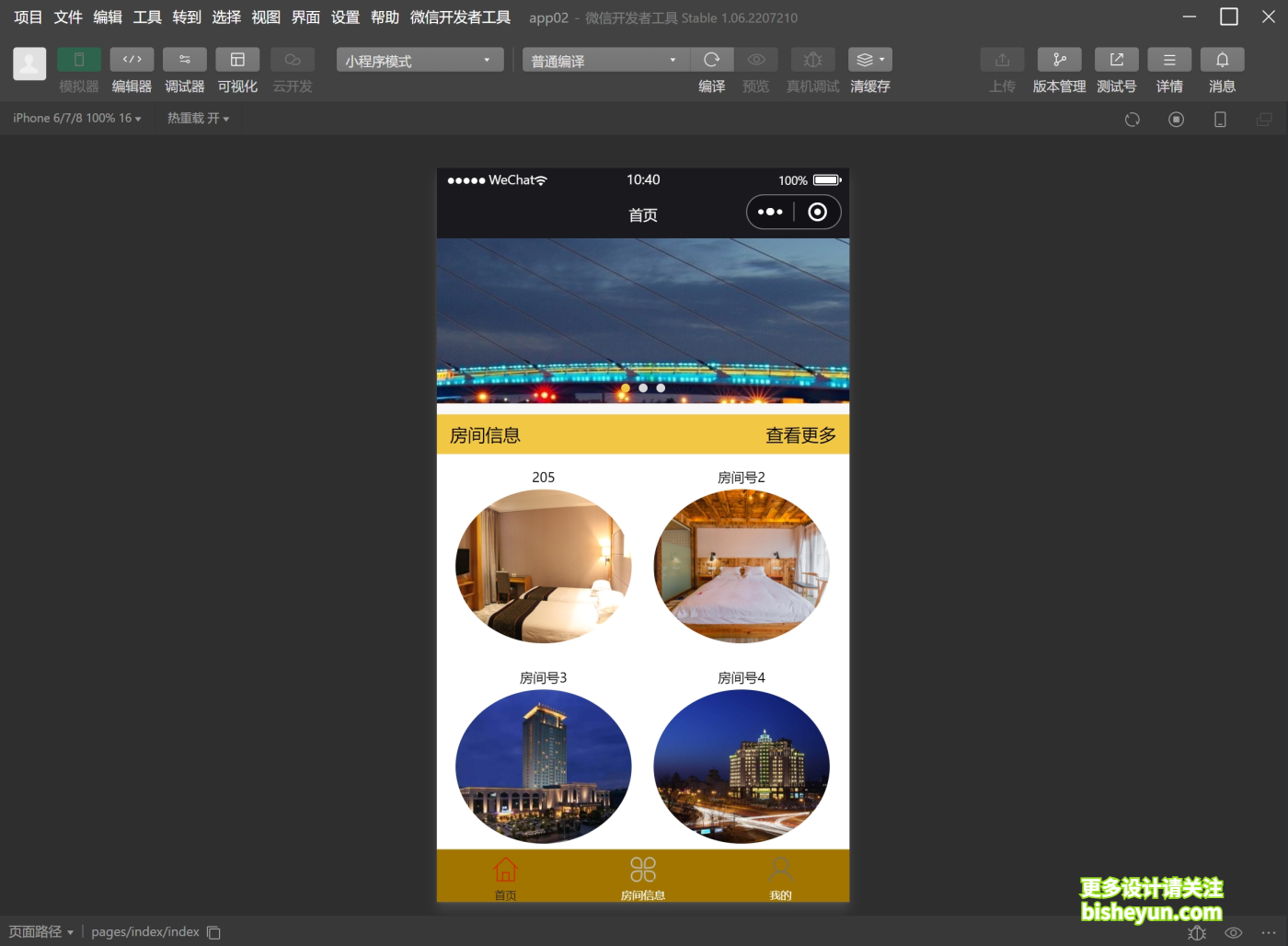
Task: Click the clear cache layers icon
Action: coord(869,60)
